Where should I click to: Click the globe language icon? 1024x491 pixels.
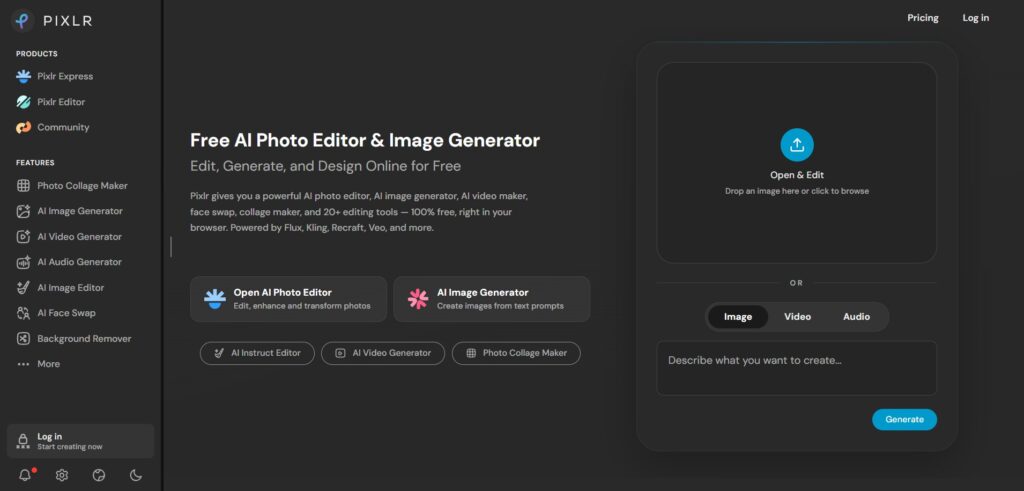[x=99, y=475]
